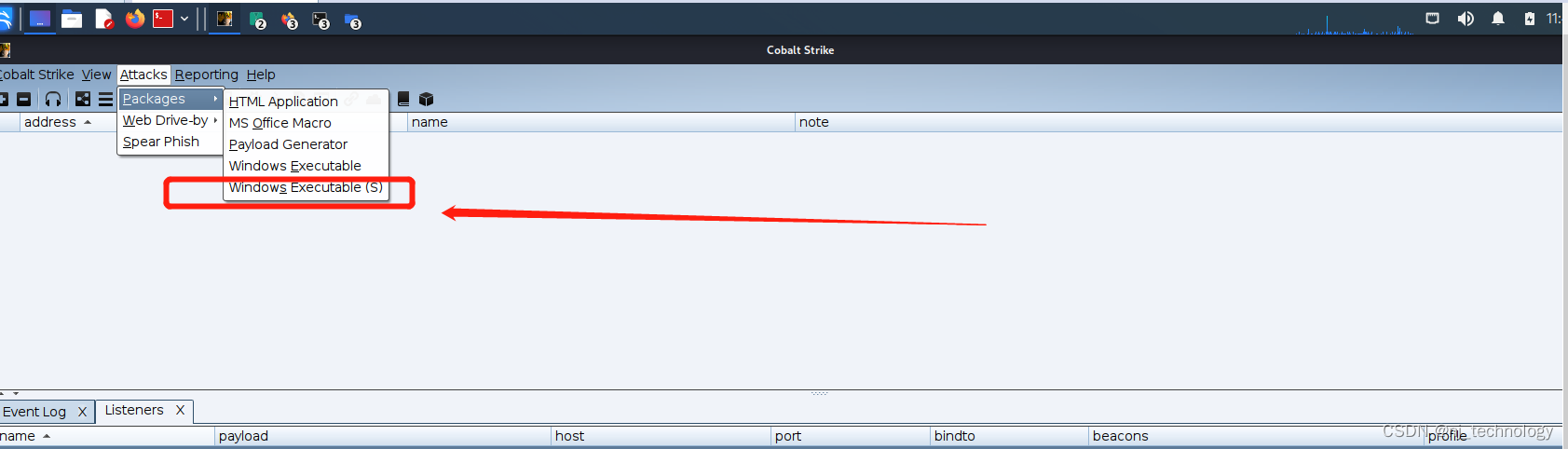Open the Reporting menu

tap(207, 75)
